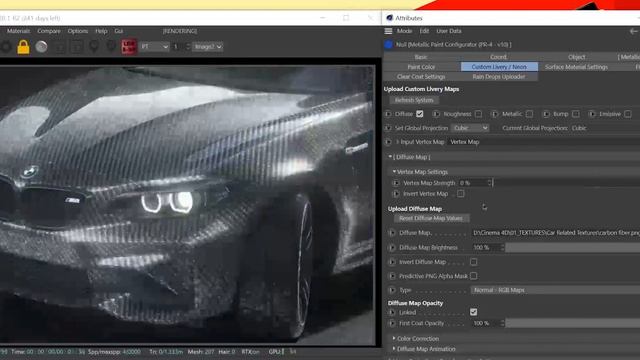Viewport: 640px width, 360px height.
Task: Click keyframe circle next to Metallic
Action: click(495, 114)
